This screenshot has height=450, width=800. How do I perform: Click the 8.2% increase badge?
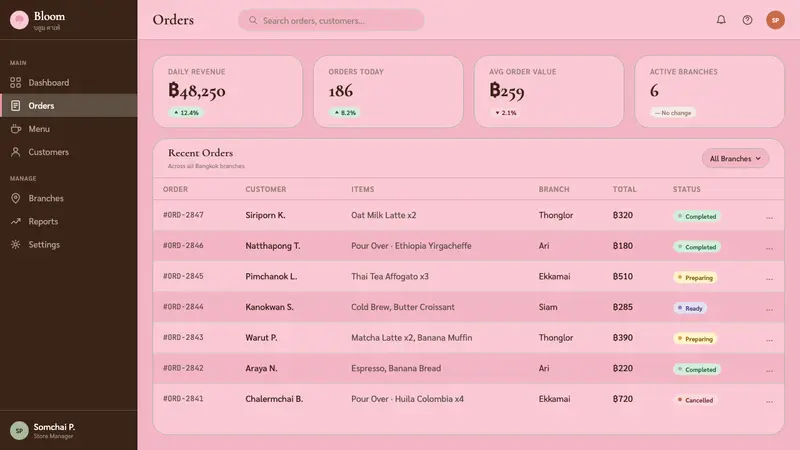pyautogui.click(x=345, y=113)
